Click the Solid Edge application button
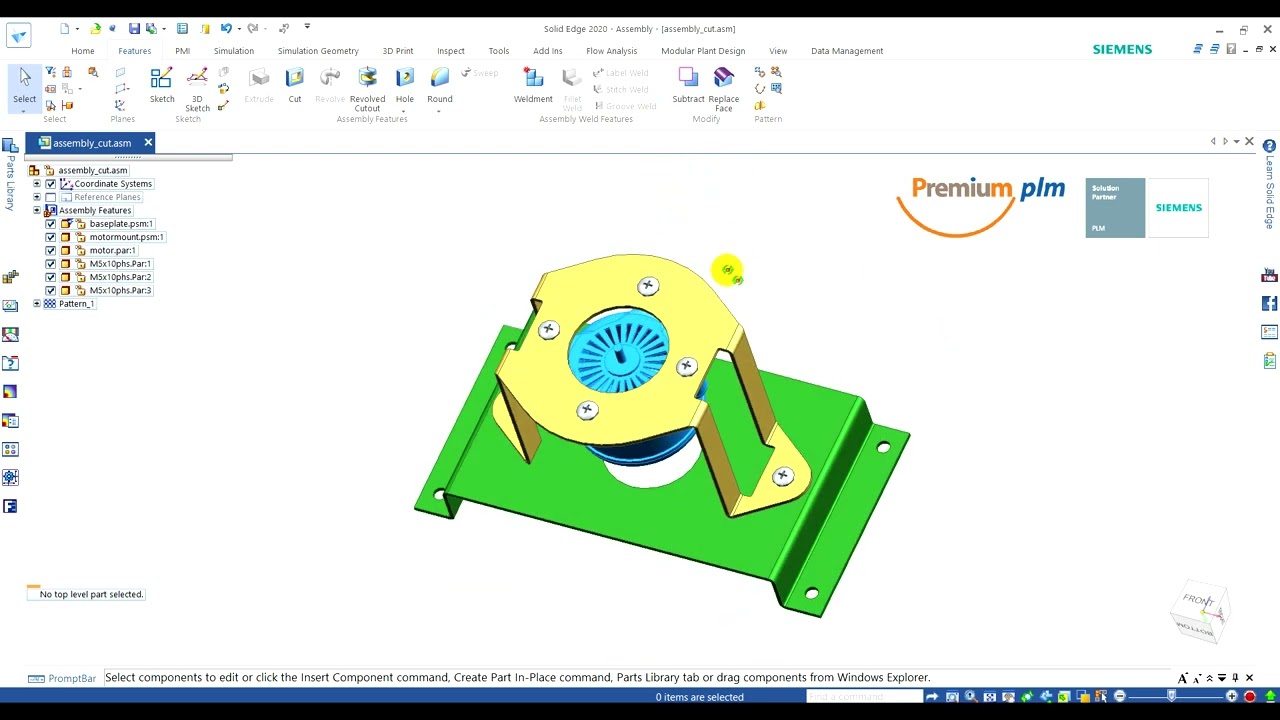Screen dimensions: 1280x720 click(18, 36)
